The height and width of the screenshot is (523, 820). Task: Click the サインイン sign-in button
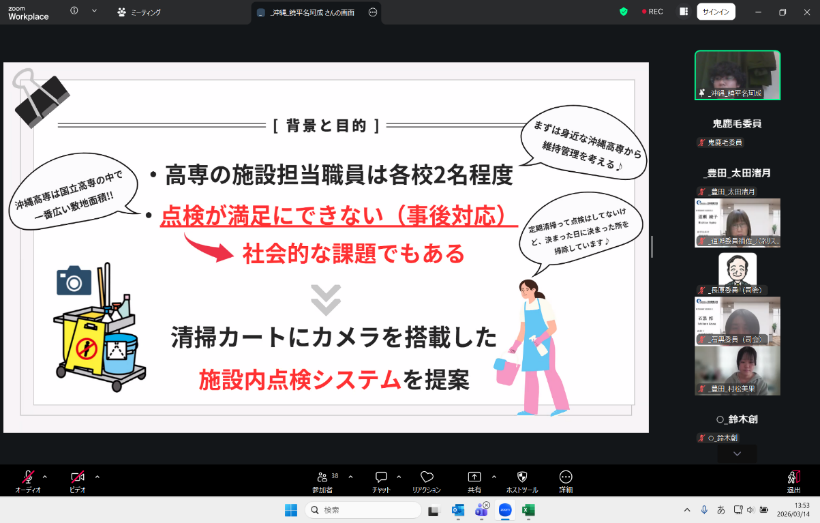click(x=715, y=11)
